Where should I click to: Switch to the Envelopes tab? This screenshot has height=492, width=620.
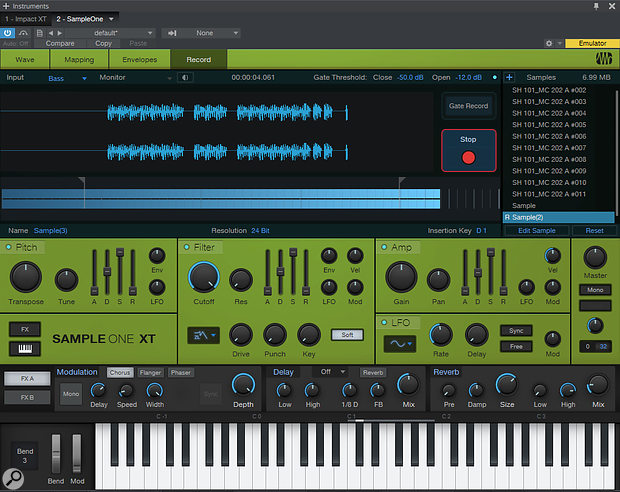click(140, 59)
